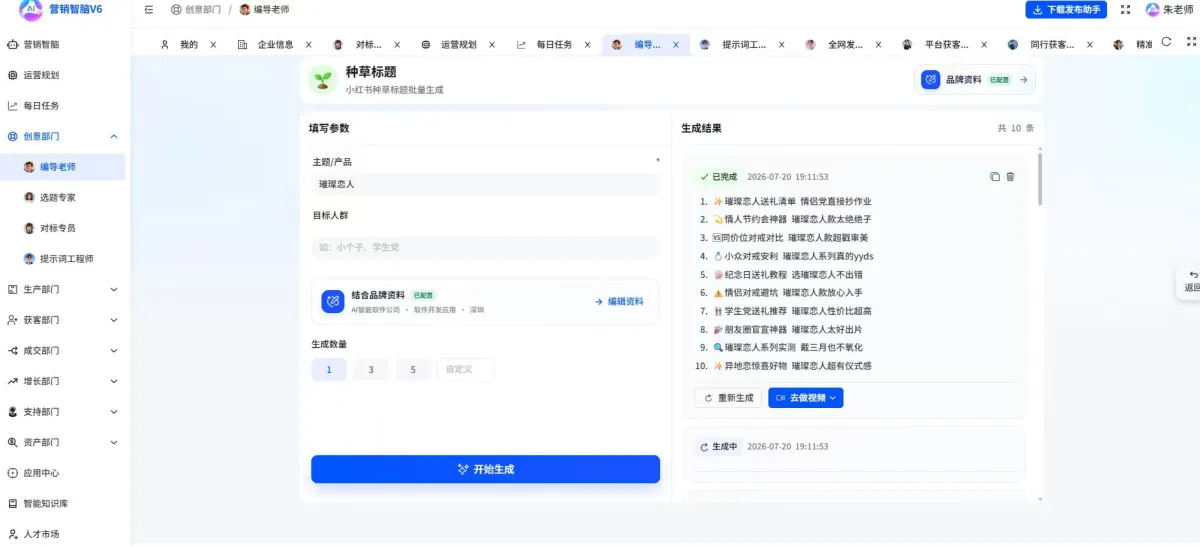
Task: Close the 提示词工 tab
Action: click(782, 45)
